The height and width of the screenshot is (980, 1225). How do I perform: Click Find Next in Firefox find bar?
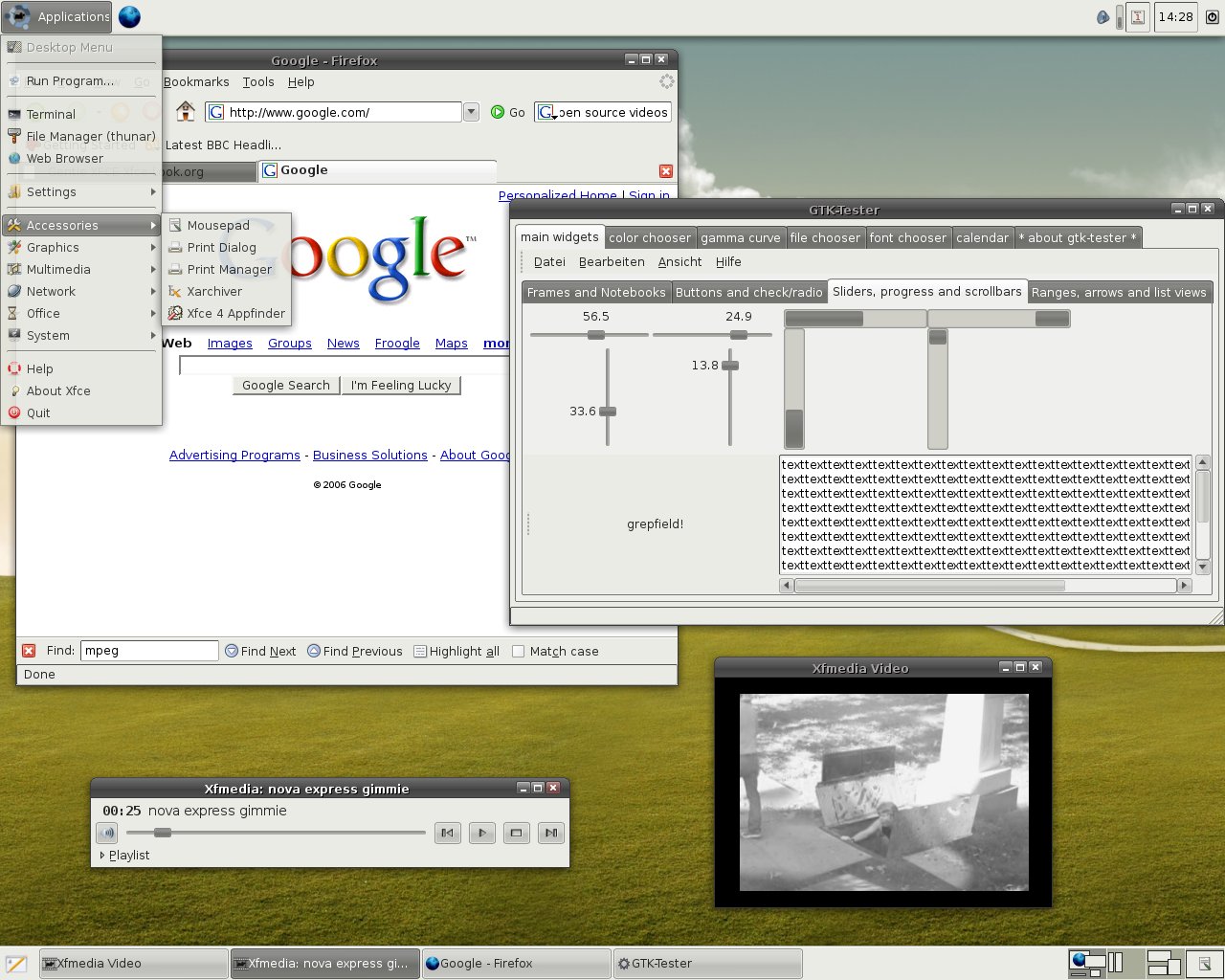pos(260,651)
